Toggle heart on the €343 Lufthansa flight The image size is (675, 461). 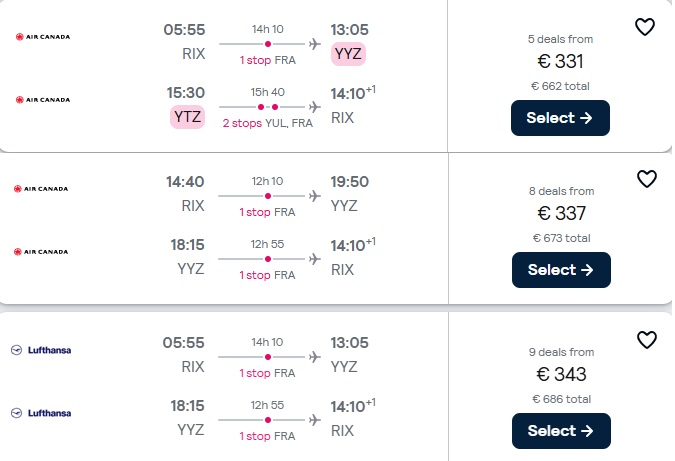[x=647, y=340]
